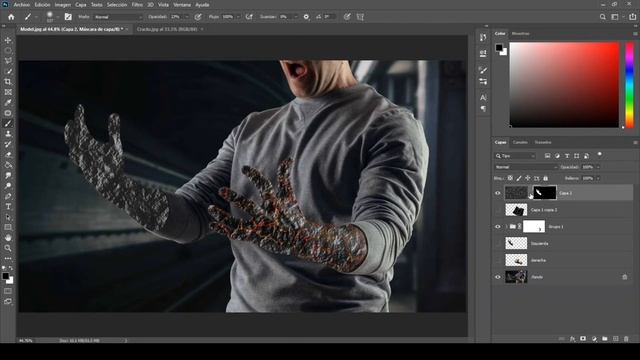The image size is (640, 360).
Task: Select the Eraser tool
Action: (x=8, y=155)
